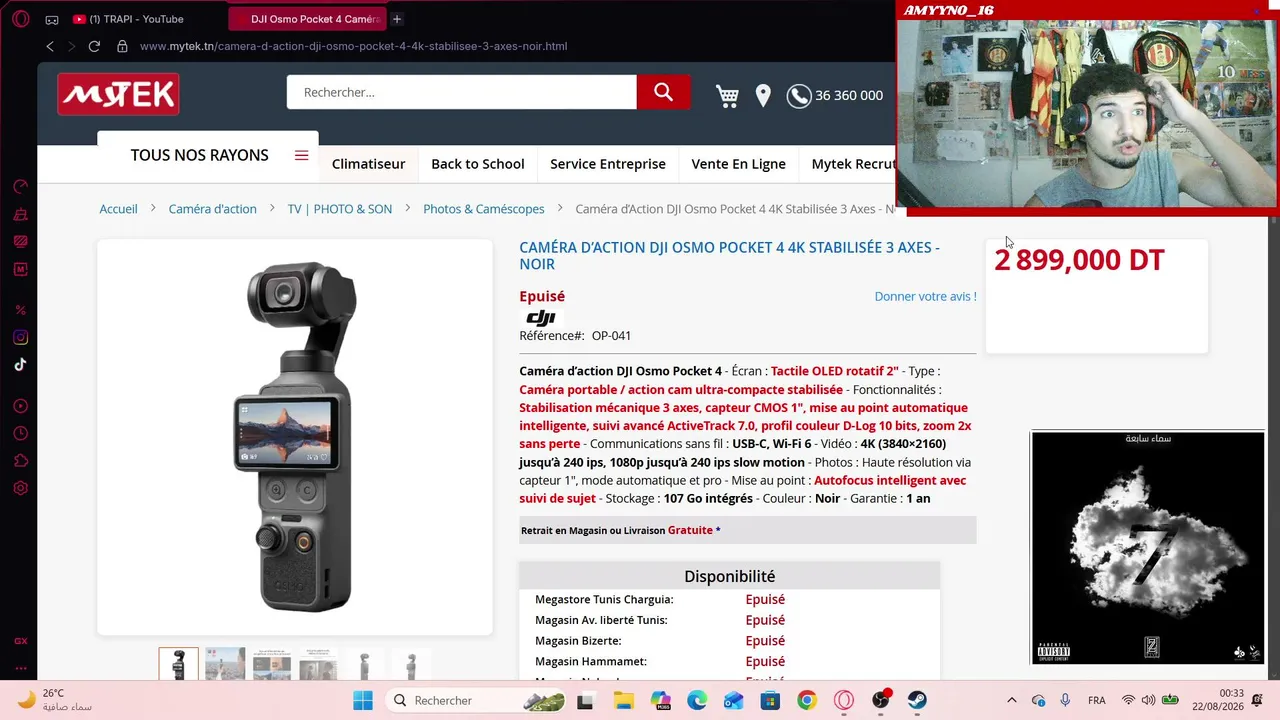Open Steam from taskbar
The height and width of the screenshot is (720, 1280).
point(917,700)
